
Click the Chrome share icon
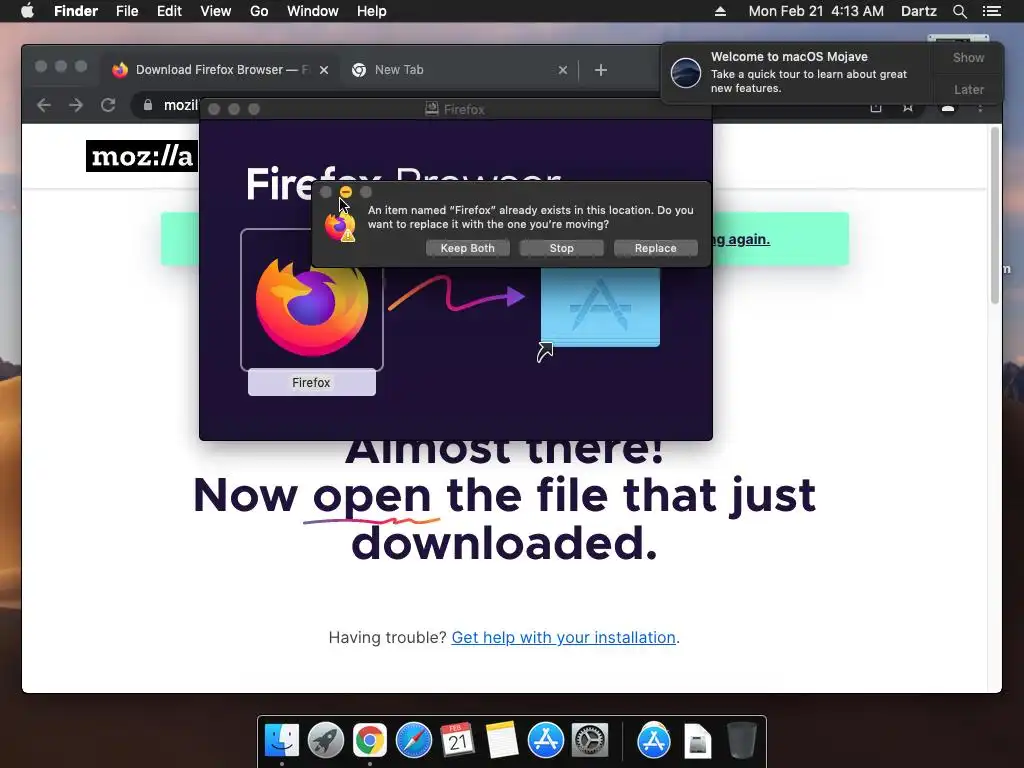(x=876, y=107)
